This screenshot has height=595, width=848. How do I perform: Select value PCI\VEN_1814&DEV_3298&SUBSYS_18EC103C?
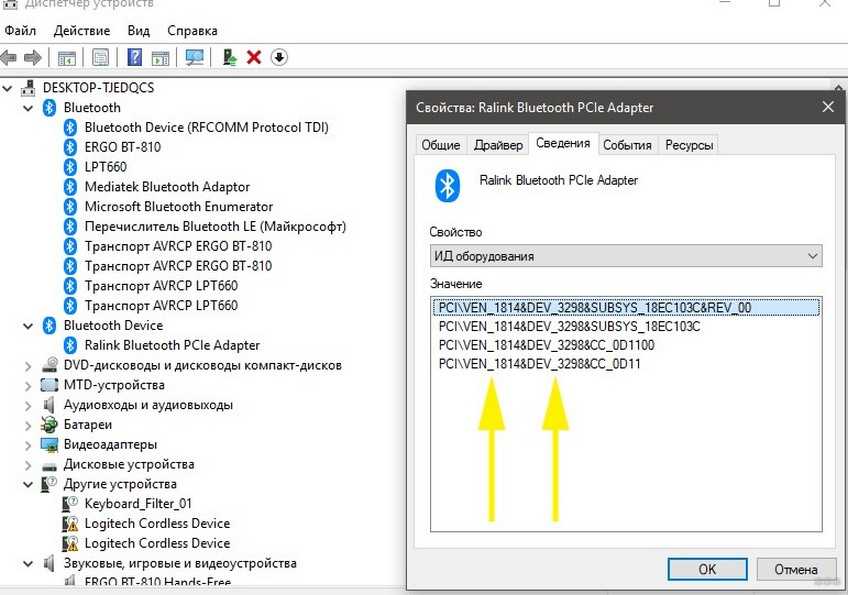(x=569, y=327)
